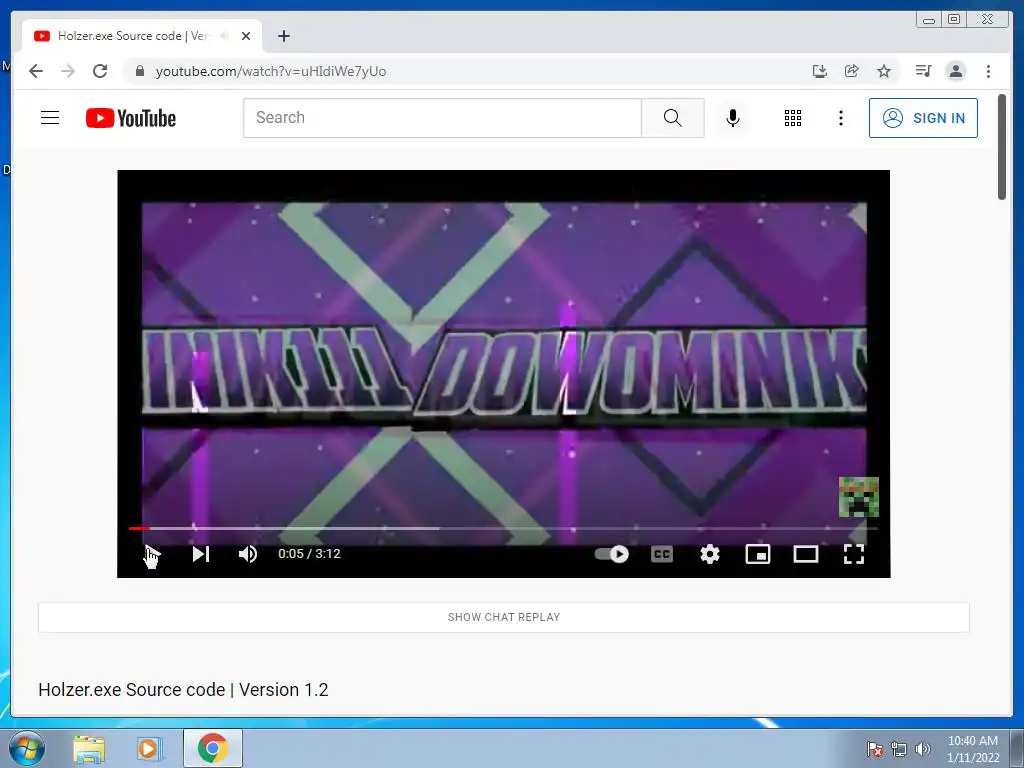Click the taskbar clock 10:40 AM
1024x768 pixels.
973,748
